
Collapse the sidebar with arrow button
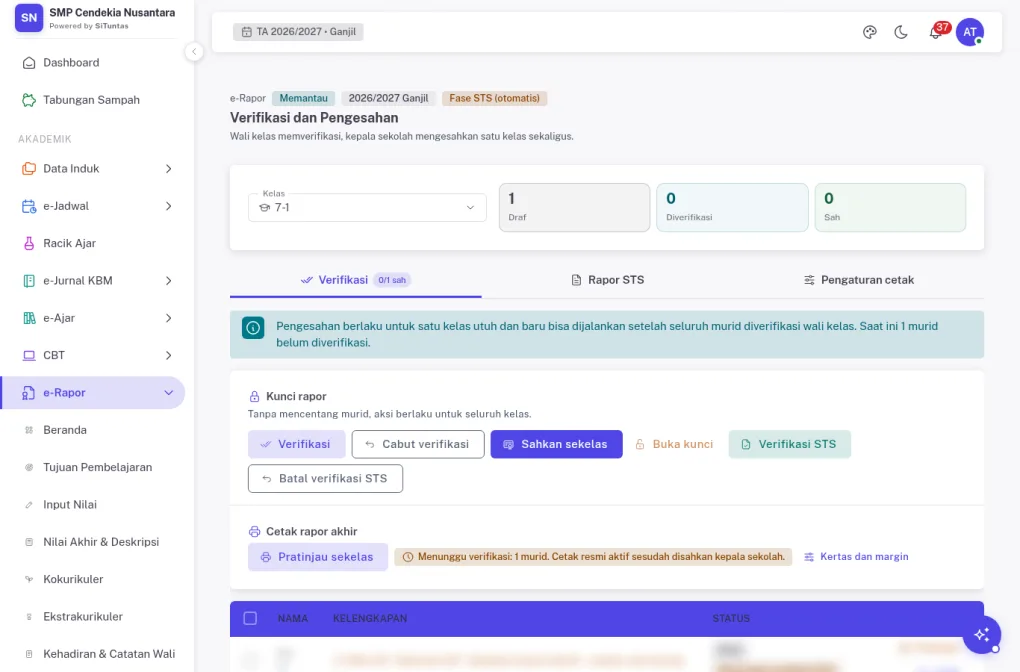click(194, 51)
